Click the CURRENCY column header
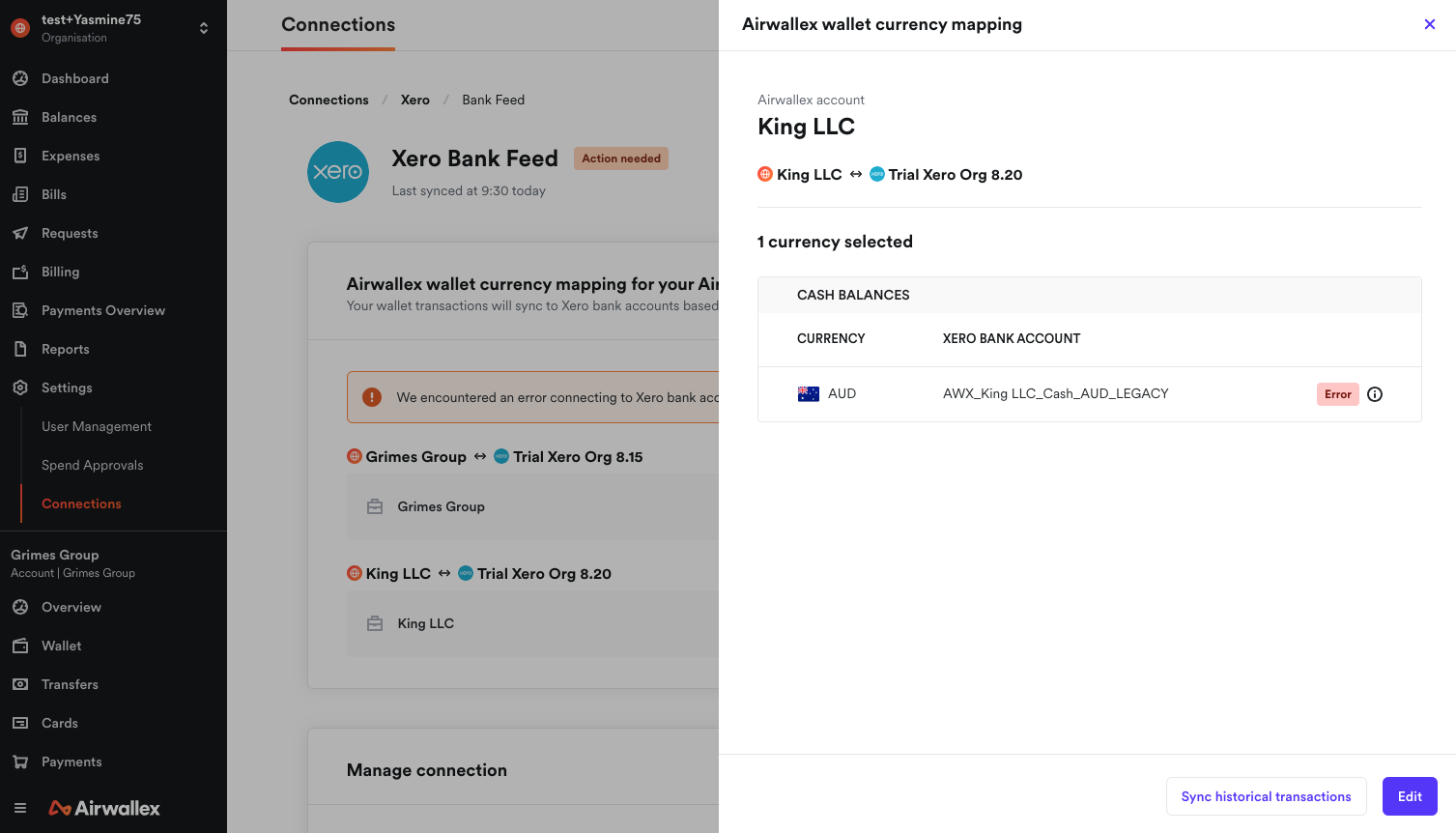The width and height of the screenshot is (1456, 833). click(831, 338)
